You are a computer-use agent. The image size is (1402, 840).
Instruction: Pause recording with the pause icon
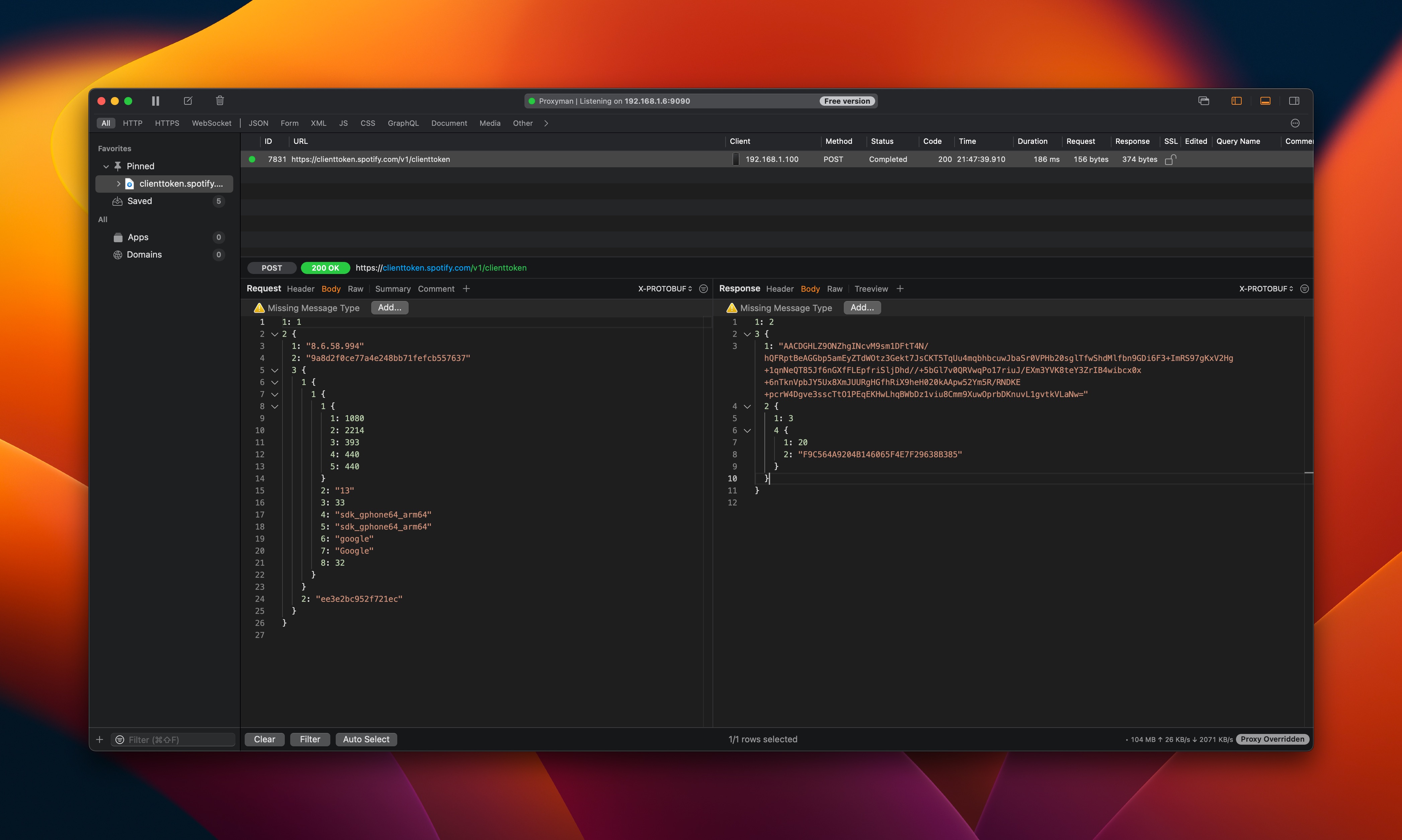155,101
